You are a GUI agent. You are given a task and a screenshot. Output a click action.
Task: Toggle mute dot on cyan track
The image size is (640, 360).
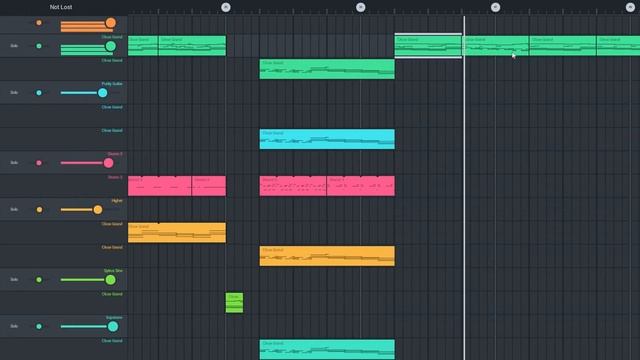(39, 93)
